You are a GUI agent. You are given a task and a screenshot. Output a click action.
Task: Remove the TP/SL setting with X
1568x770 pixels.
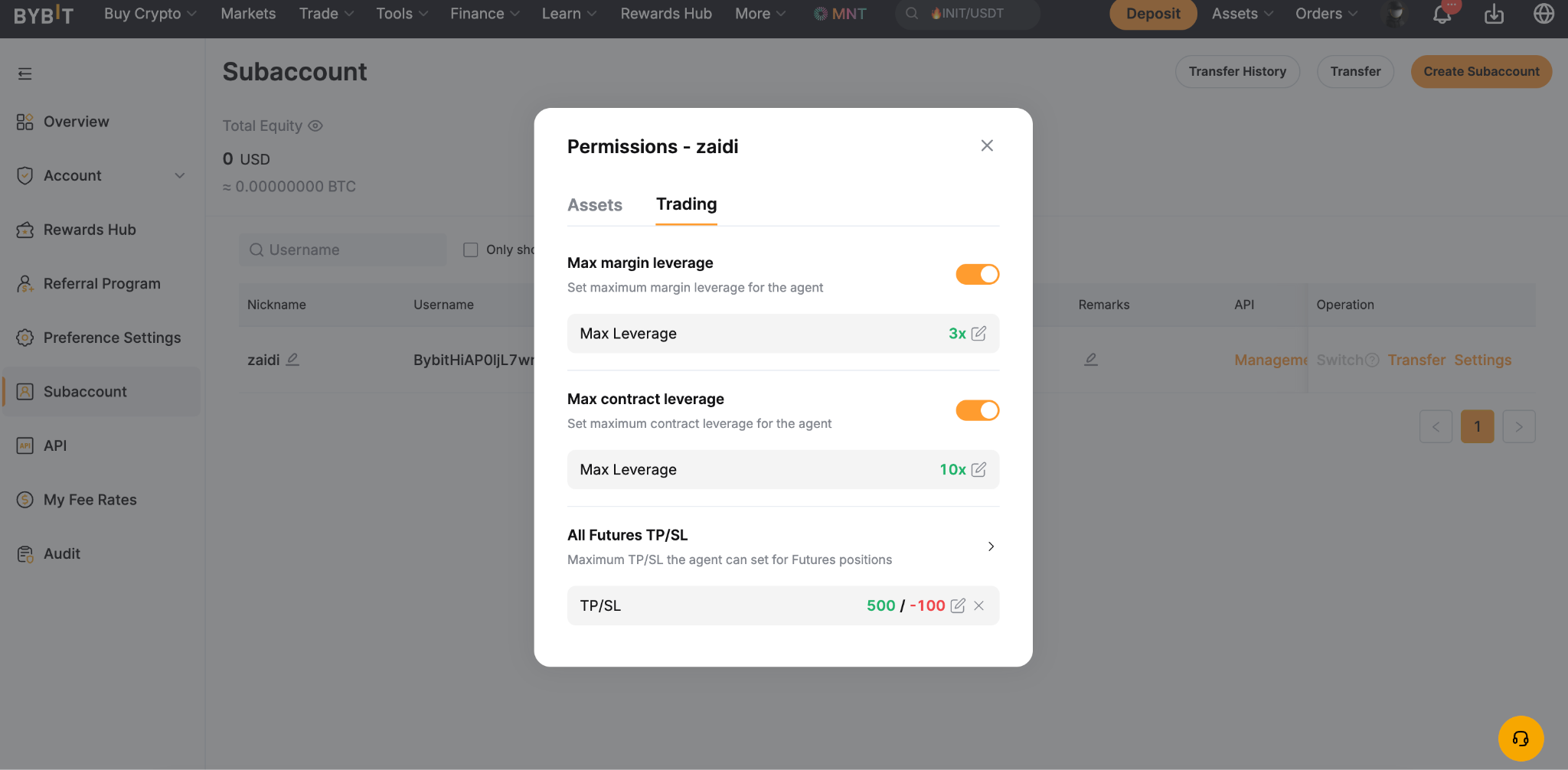[x=978, y=606]
